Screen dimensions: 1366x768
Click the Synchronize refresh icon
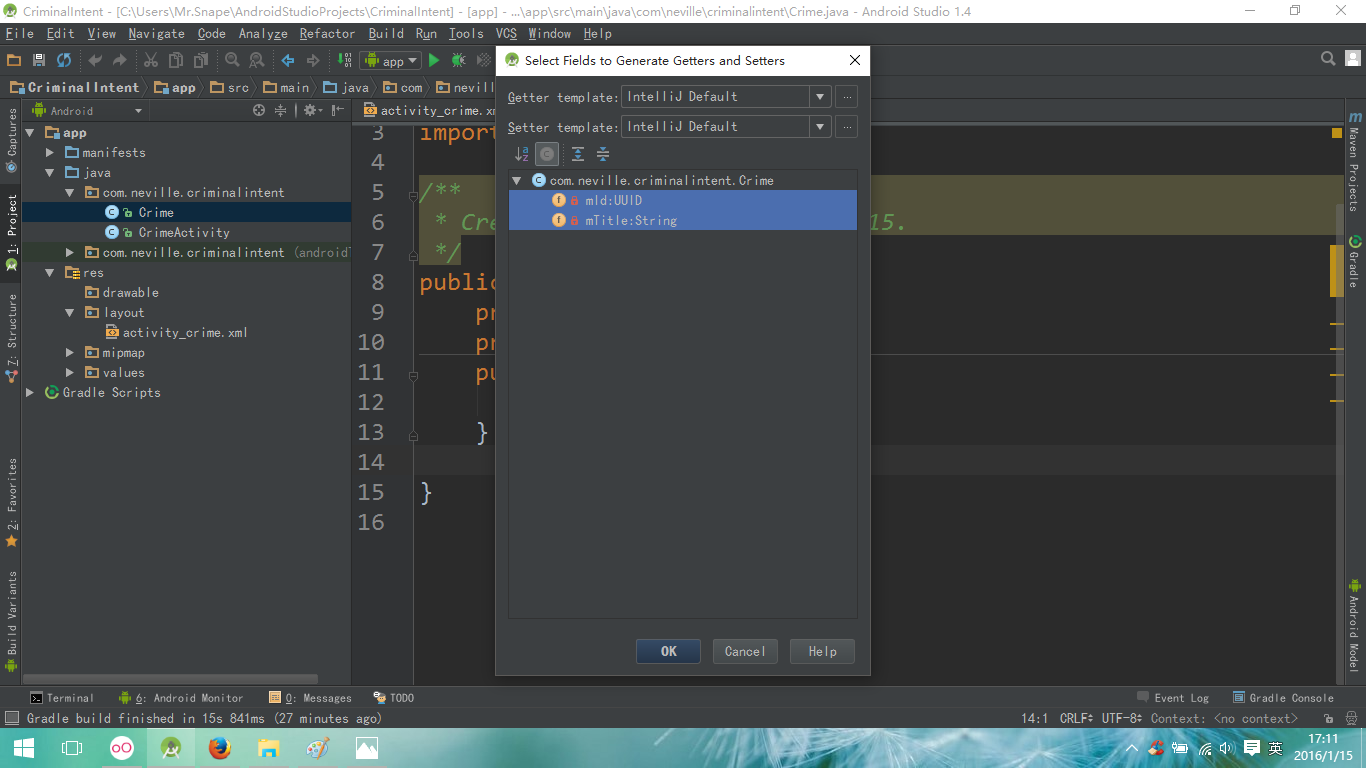[x=64, y=61]
